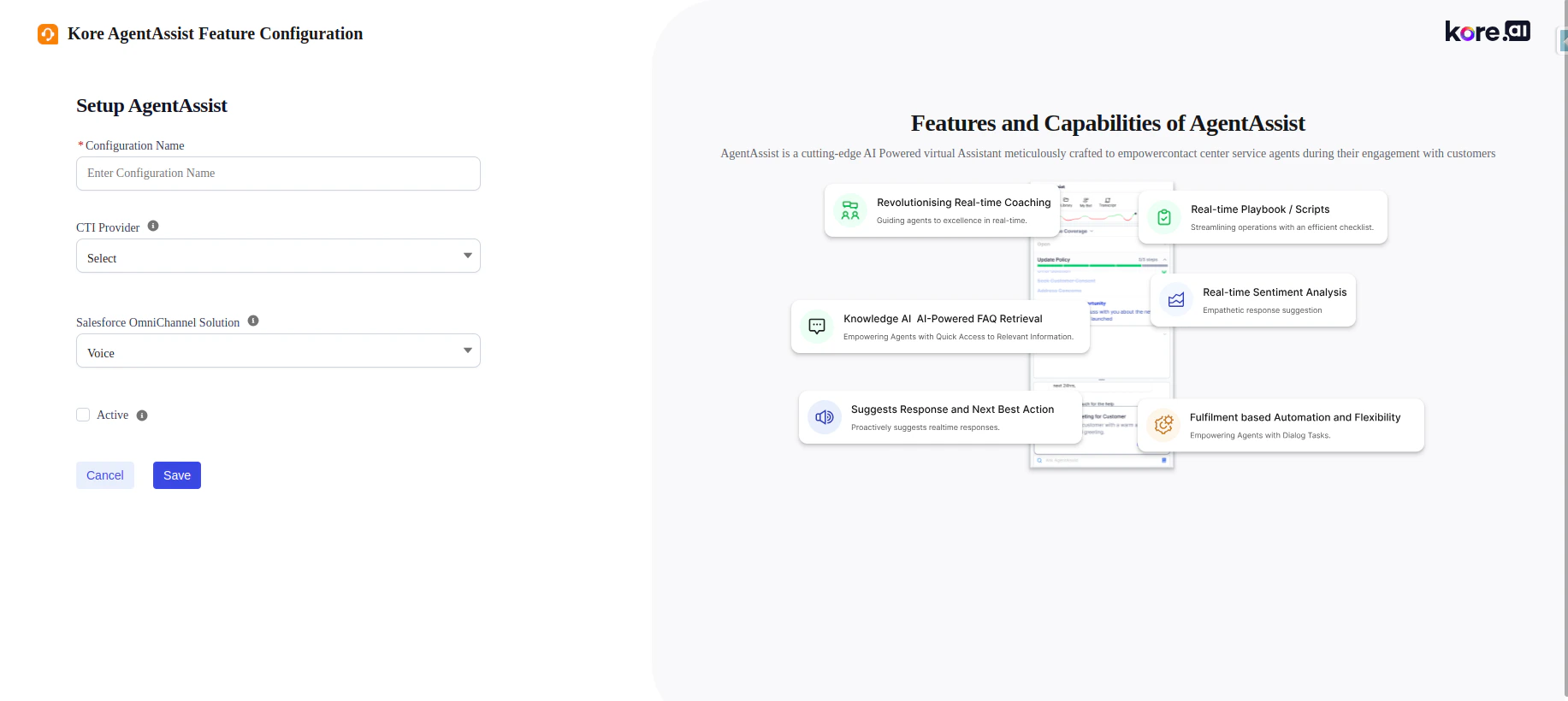Viewport: 1568px width, 701px height.
Task: Click the Real-time Sentiment Analysis chart icon
Action: pyautogui.click(x=1175, y=299)
